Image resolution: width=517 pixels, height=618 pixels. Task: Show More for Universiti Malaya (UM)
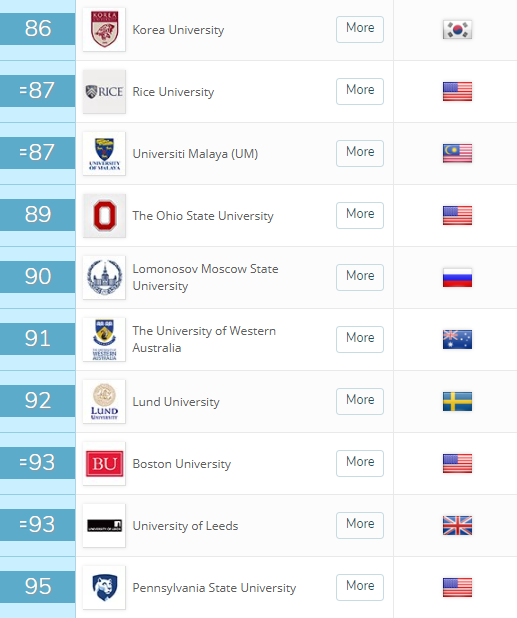[x=360, y=153]
